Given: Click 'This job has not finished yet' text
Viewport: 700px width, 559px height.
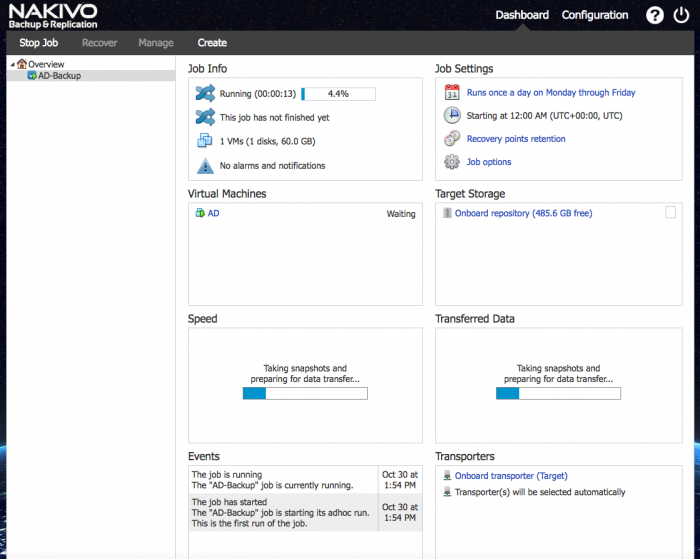Looking at the screenshot, I should (x=274, y=117).
